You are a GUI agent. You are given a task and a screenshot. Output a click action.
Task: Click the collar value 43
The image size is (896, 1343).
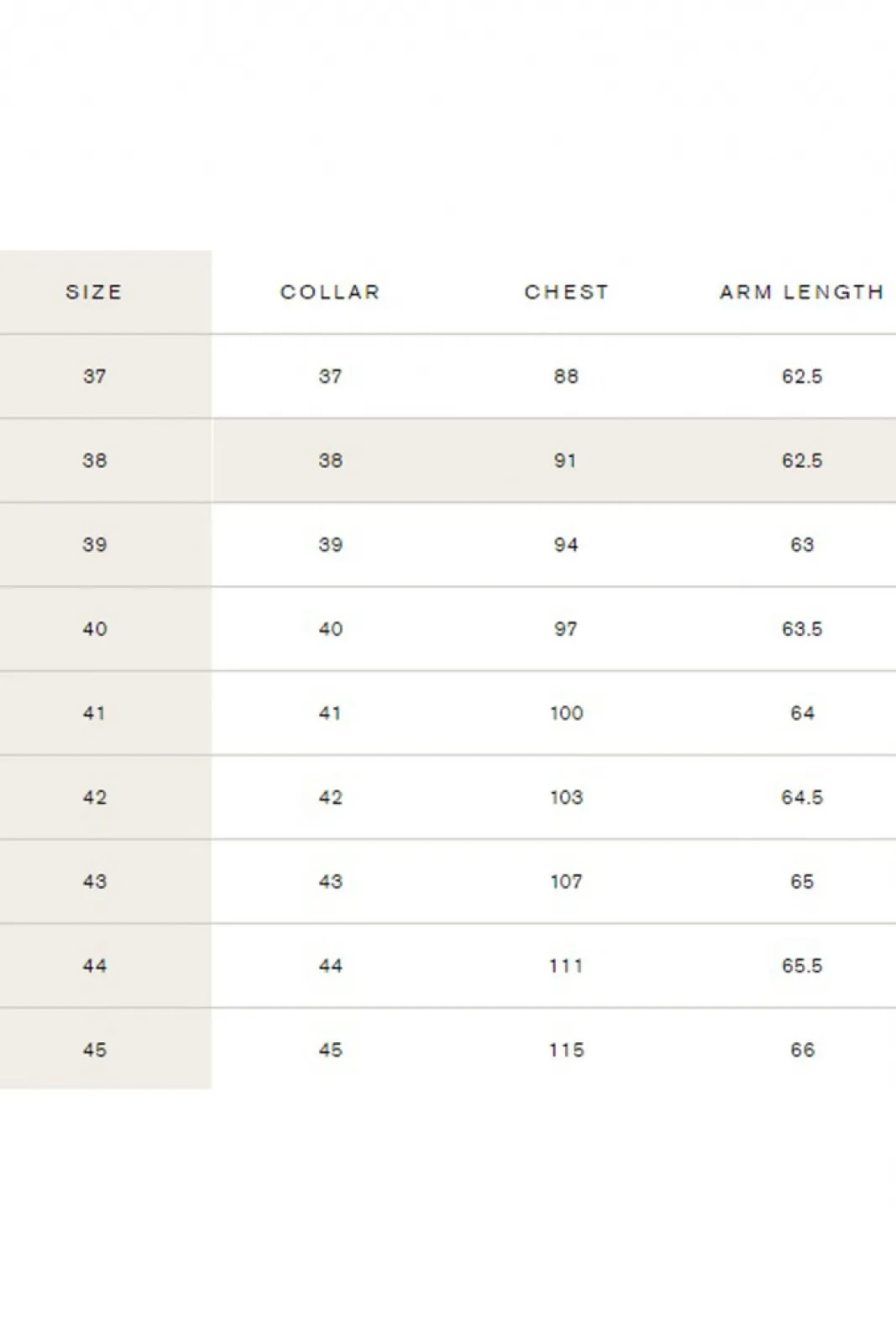[330, 881]
